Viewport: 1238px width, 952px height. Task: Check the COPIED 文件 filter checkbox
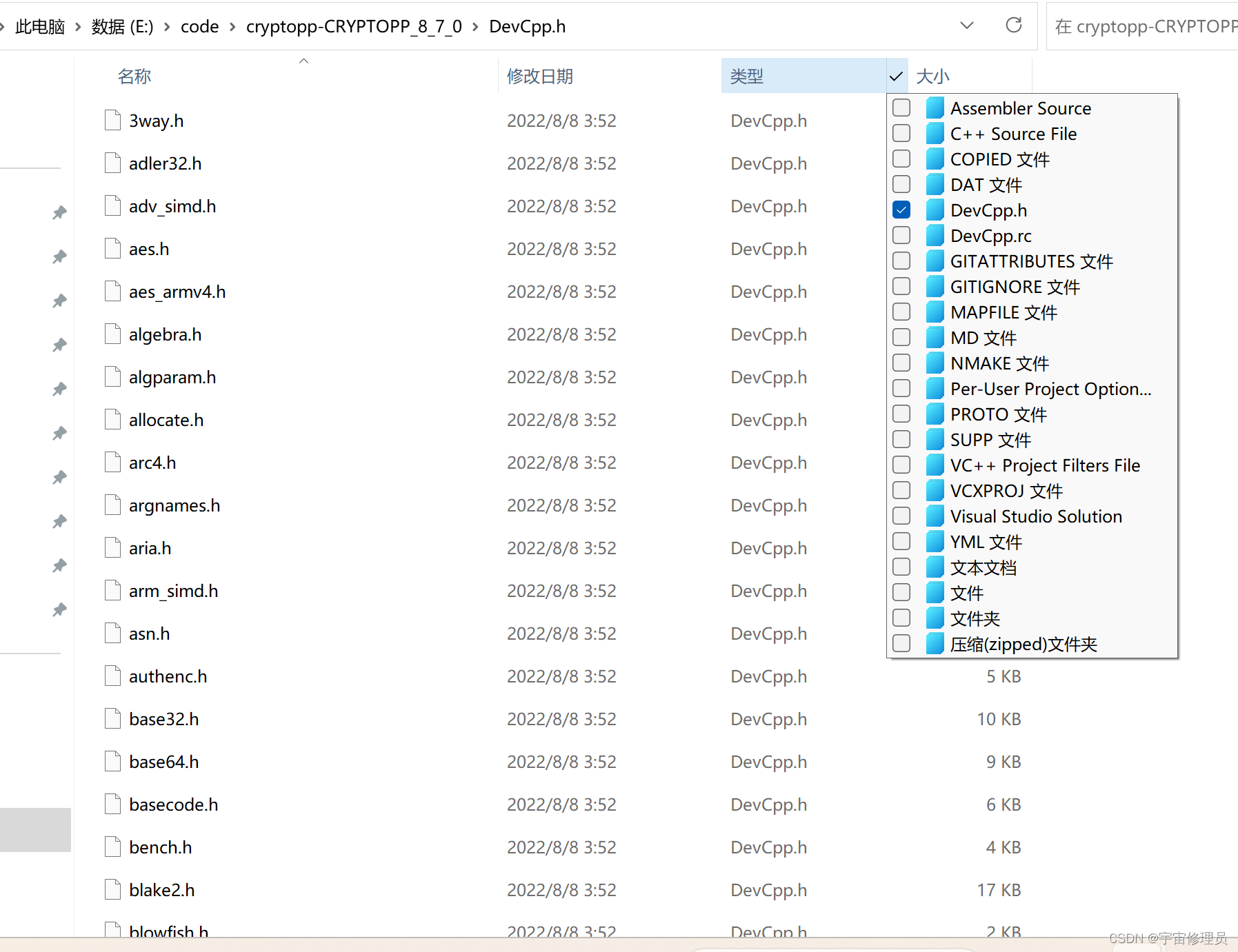pyautogui.click(x=901, y=159)
